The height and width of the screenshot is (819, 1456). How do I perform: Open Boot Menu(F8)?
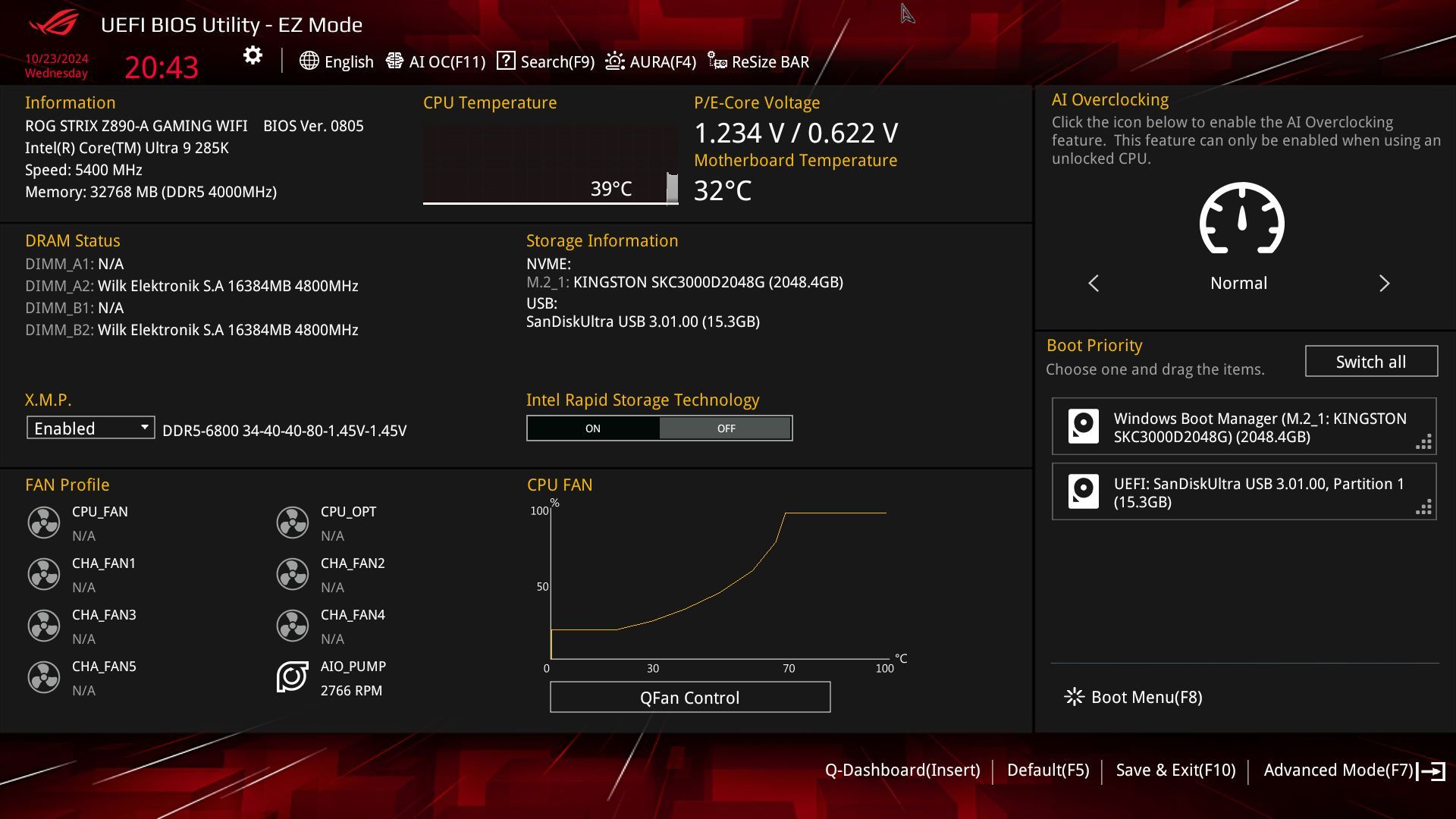pyautogui.click(x=1134, y=697)
